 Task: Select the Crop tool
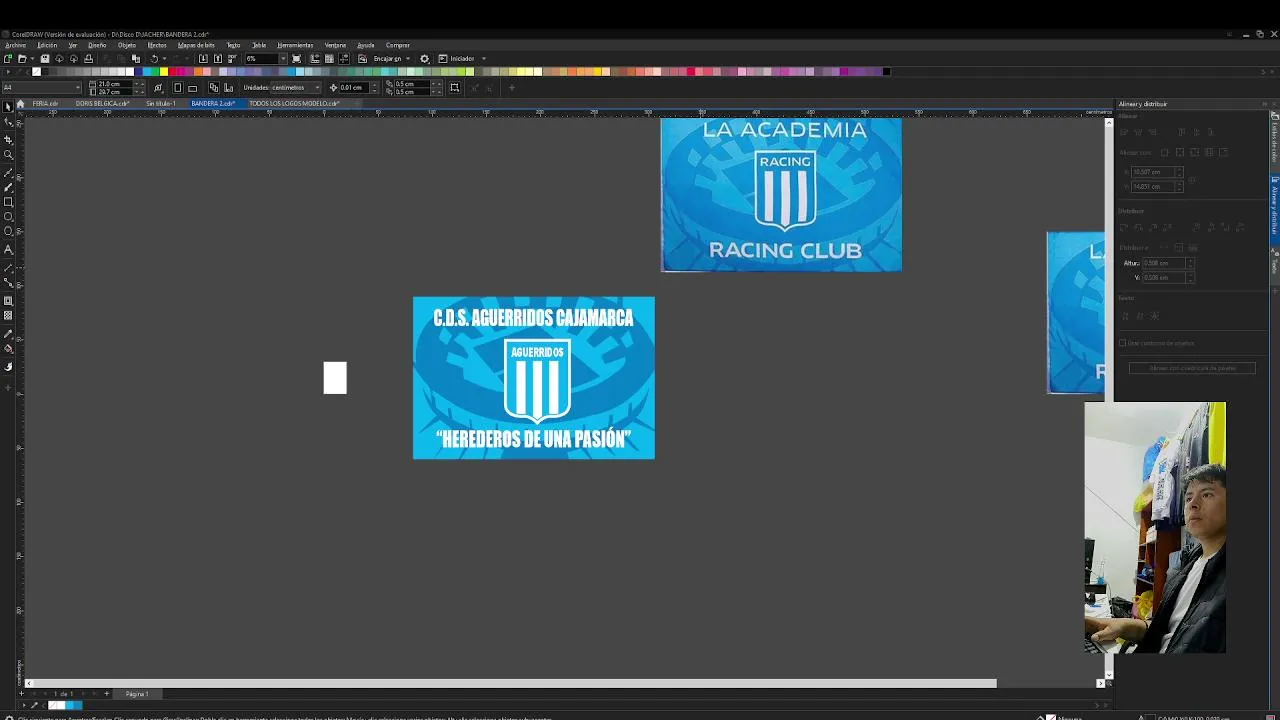[8, 139]
